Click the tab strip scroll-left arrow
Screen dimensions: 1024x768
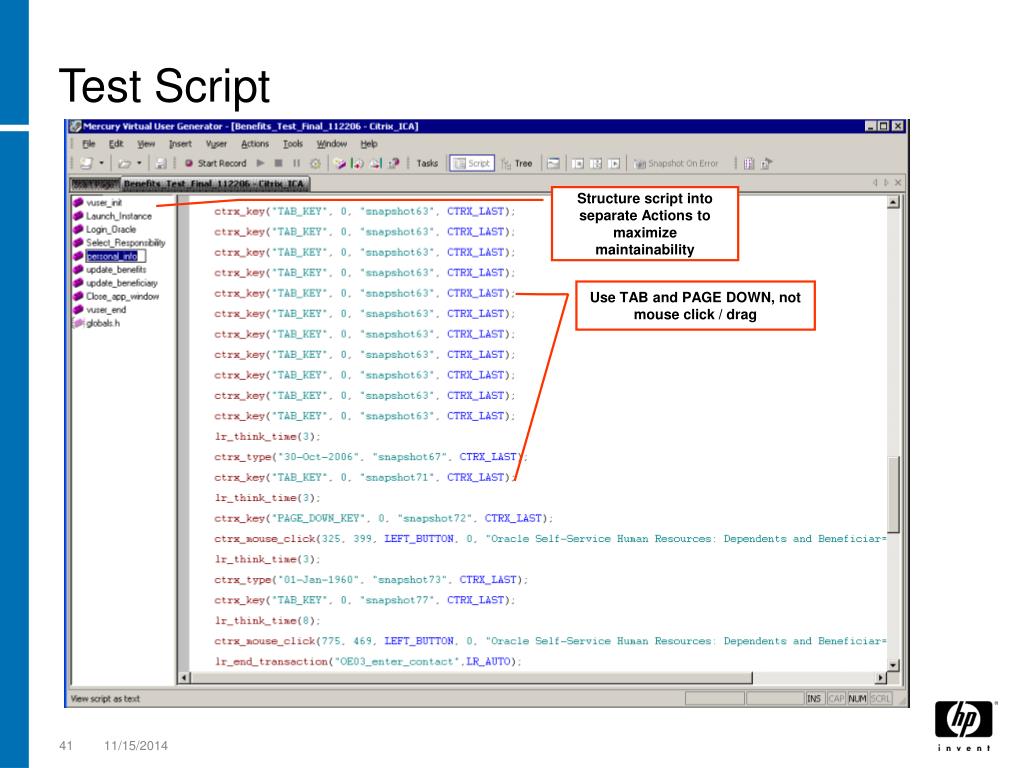click(875, 183)
